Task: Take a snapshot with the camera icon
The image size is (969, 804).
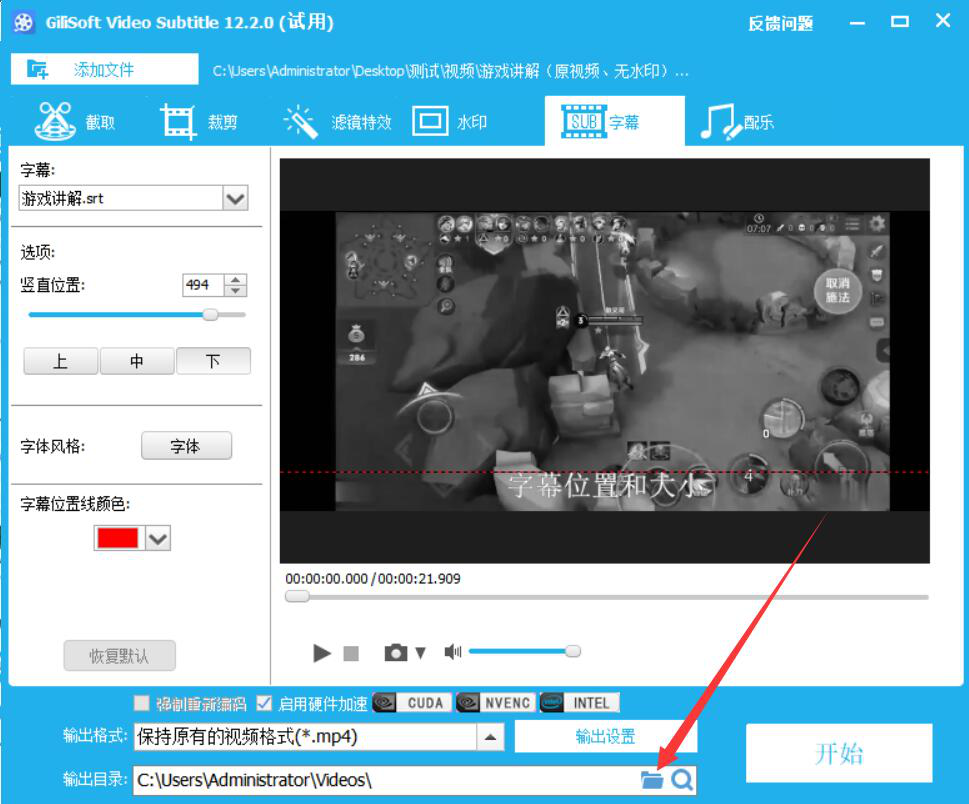Action: pos(396,652)
